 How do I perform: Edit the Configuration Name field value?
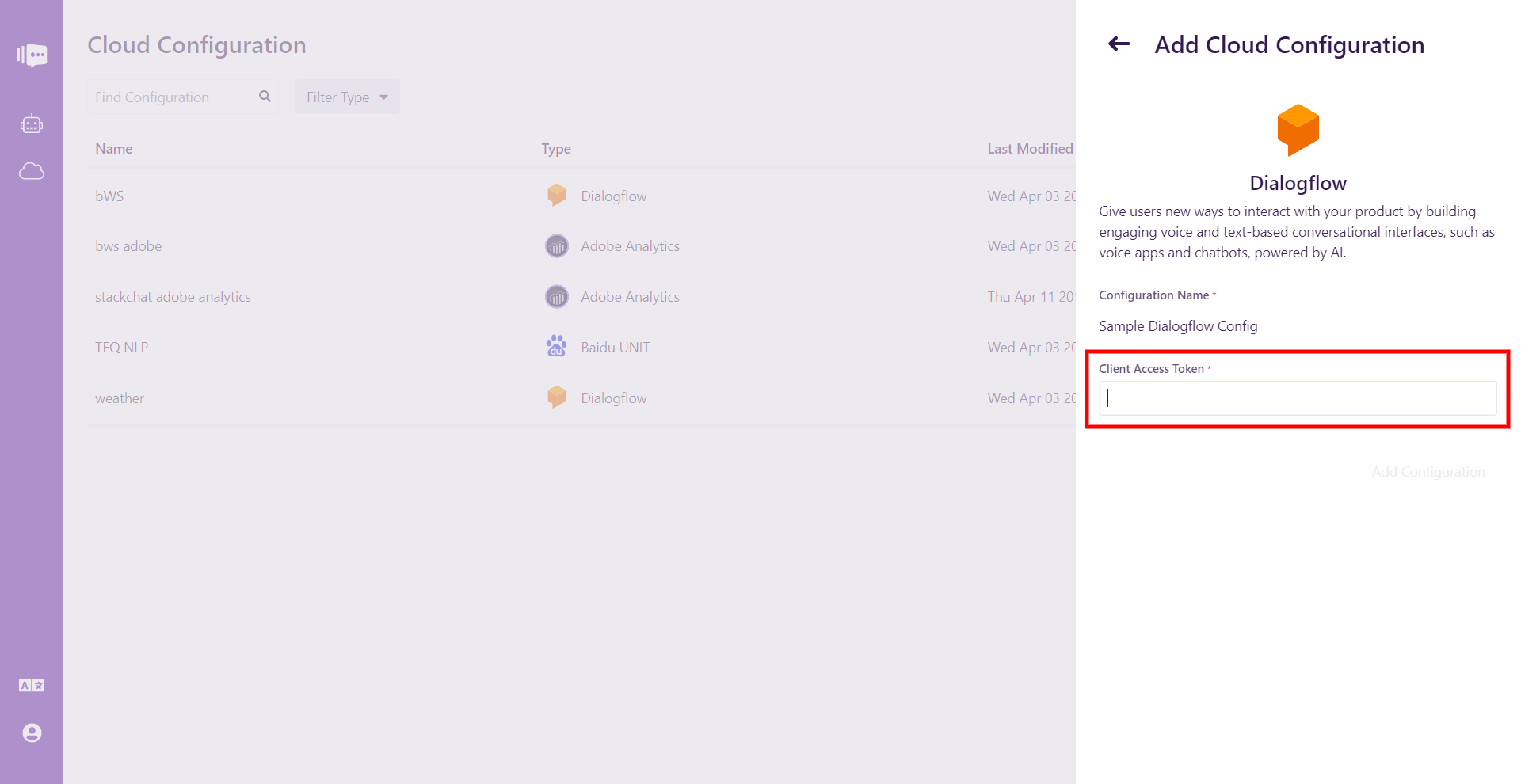[1178, 326]
